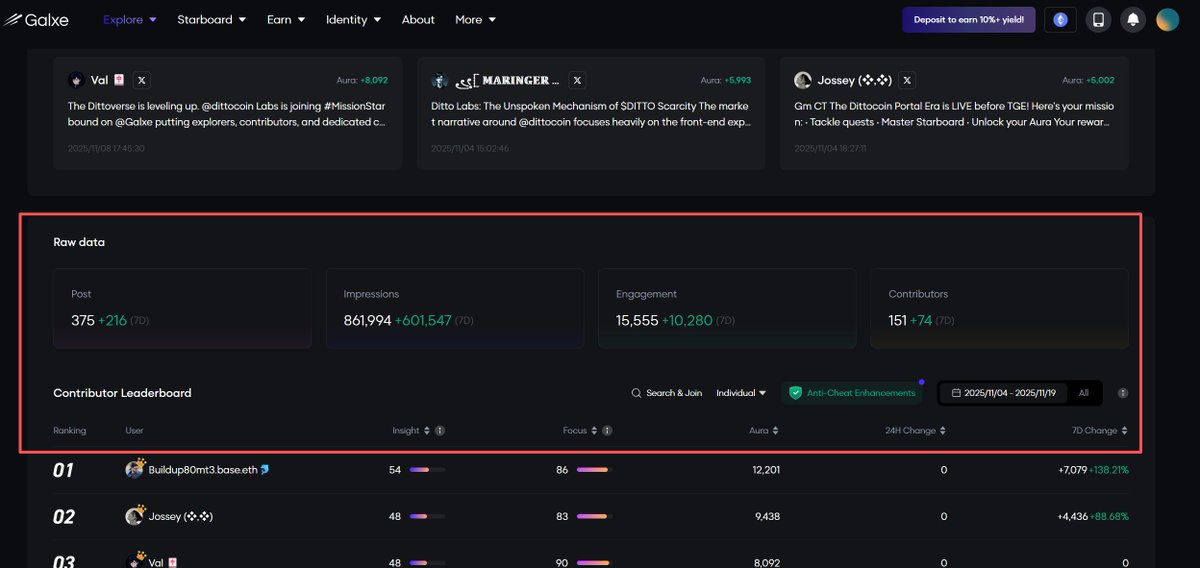1200x568 pixels.
Task: Switch leaderboard range to All
Action: 1083,393
